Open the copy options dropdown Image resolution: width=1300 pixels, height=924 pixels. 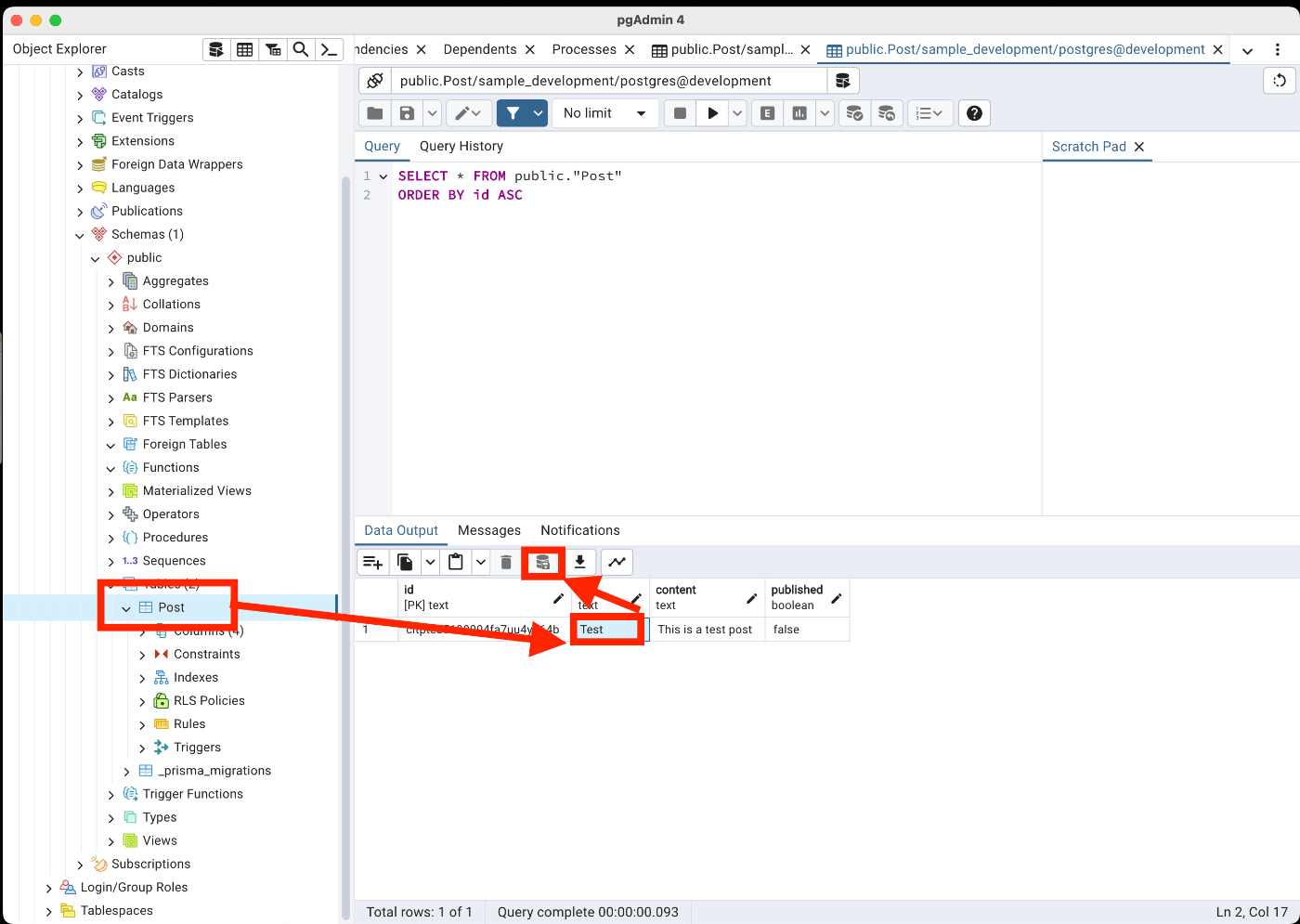tap(430, 562)
